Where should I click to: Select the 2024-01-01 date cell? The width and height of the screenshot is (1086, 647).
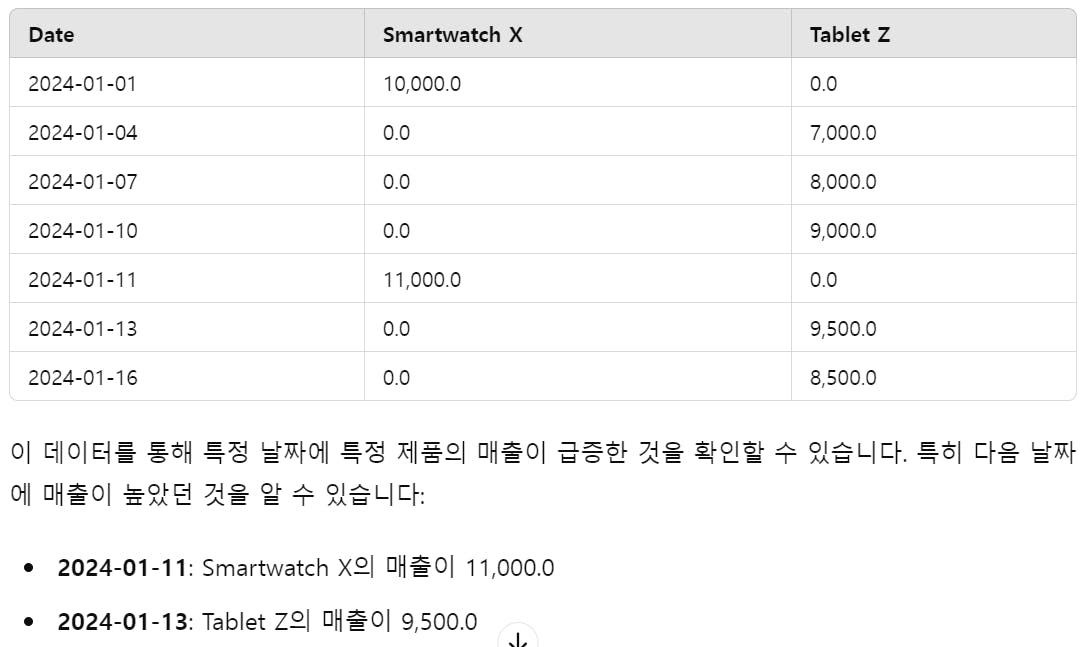pyautogui.click(x=82, y=84)
